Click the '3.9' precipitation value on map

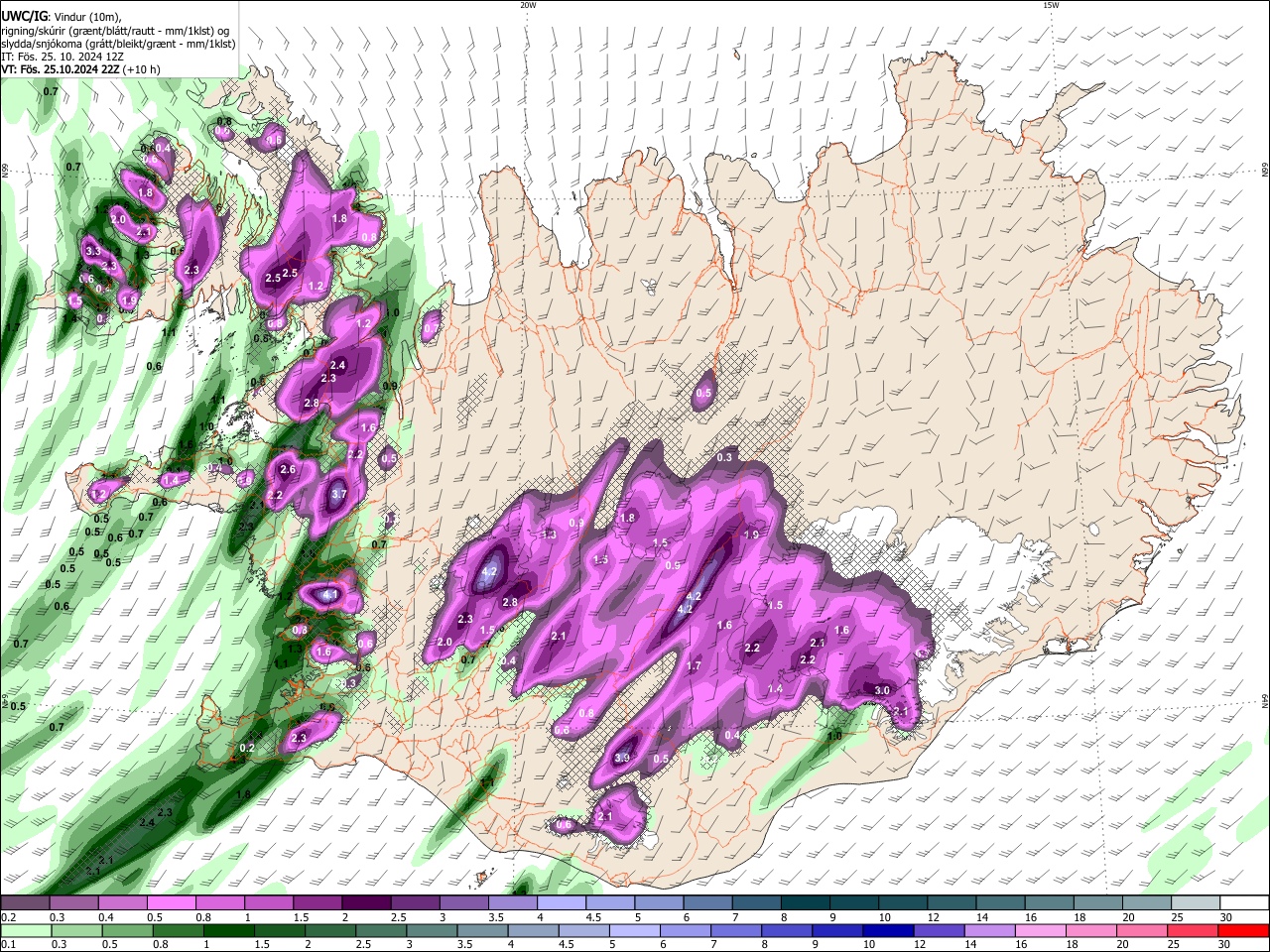click(622, 759)
